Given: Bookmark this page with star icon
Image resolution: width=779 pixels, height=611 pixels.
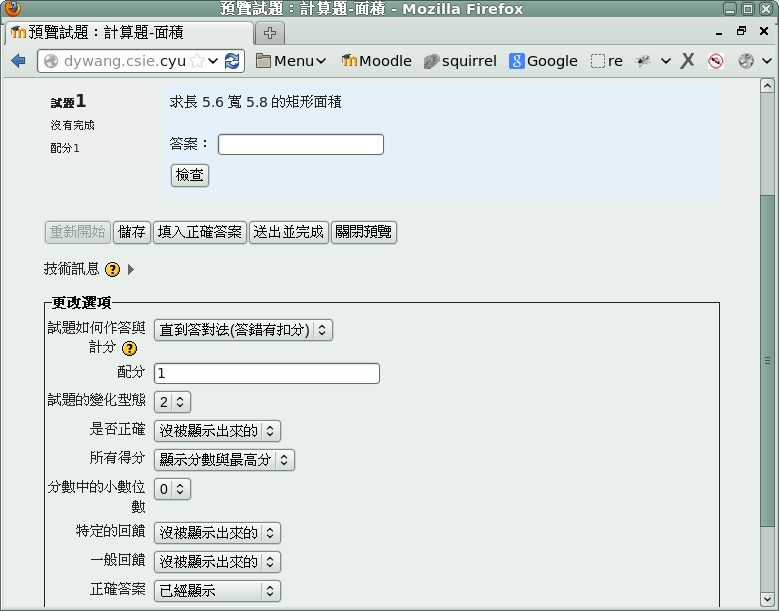Looking at the screenshot, I should coord(197,61).
